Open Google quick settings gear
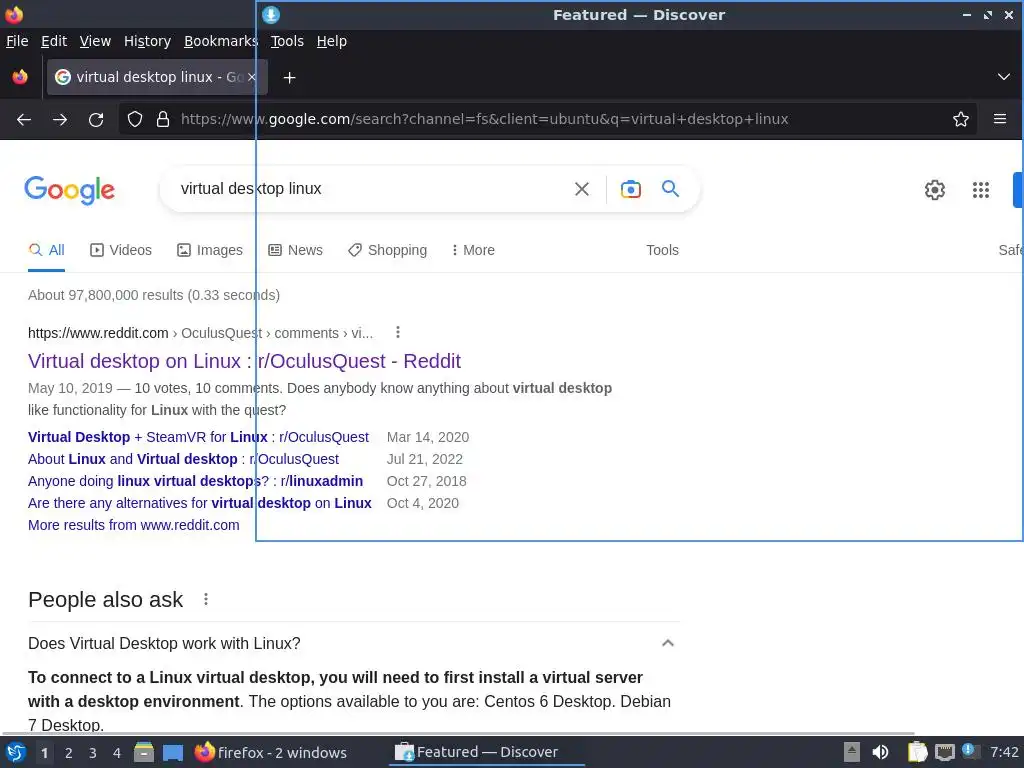1024x768 pixels. (x=935, y=189)
